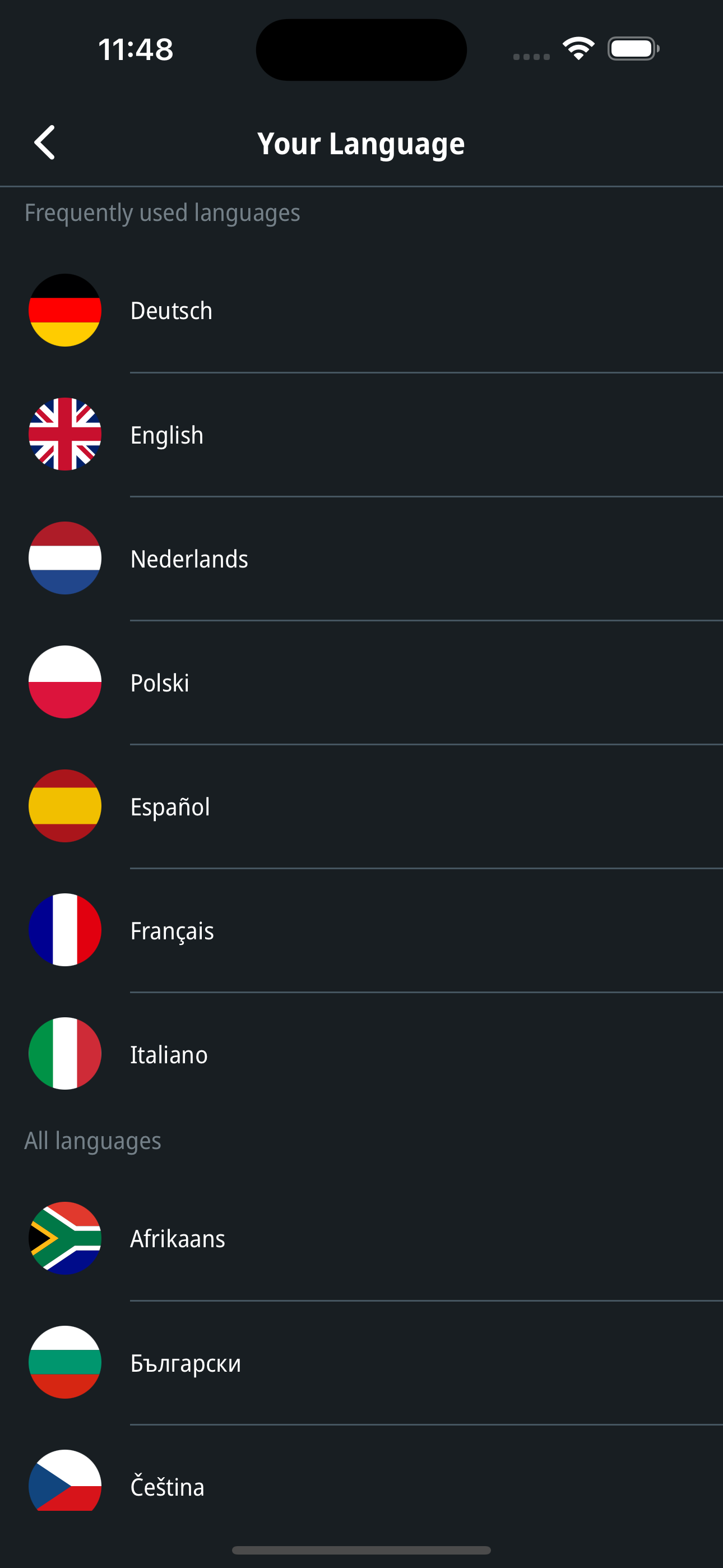Tap the Bulgarian flag icon
723x1568 pixels.
pos(65,1362)
